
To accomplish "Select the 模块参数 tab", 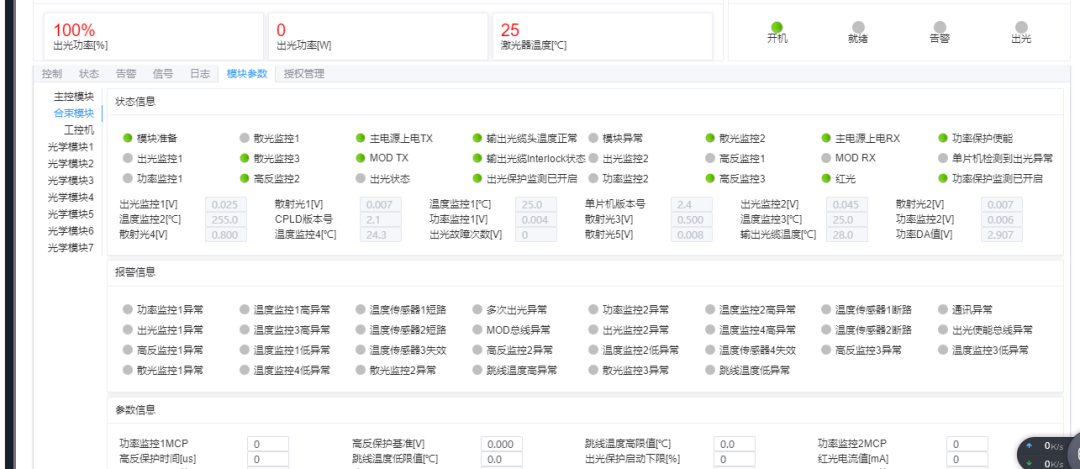I will pos(247,74).
